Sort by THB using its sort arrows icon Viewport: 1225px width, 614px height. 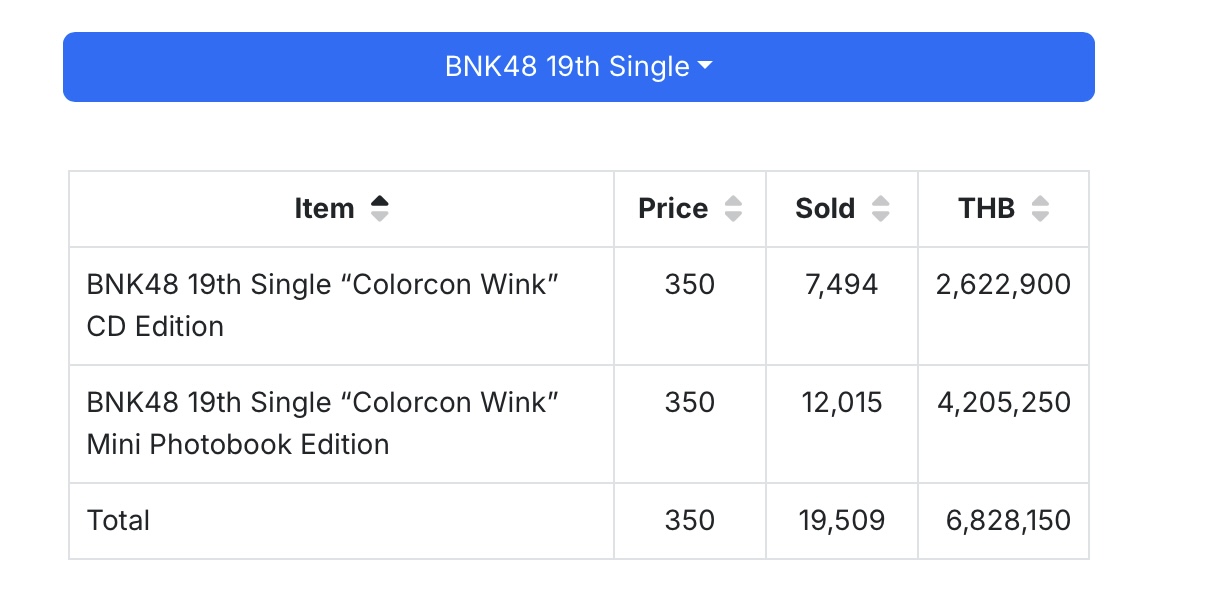point(1040,208)
